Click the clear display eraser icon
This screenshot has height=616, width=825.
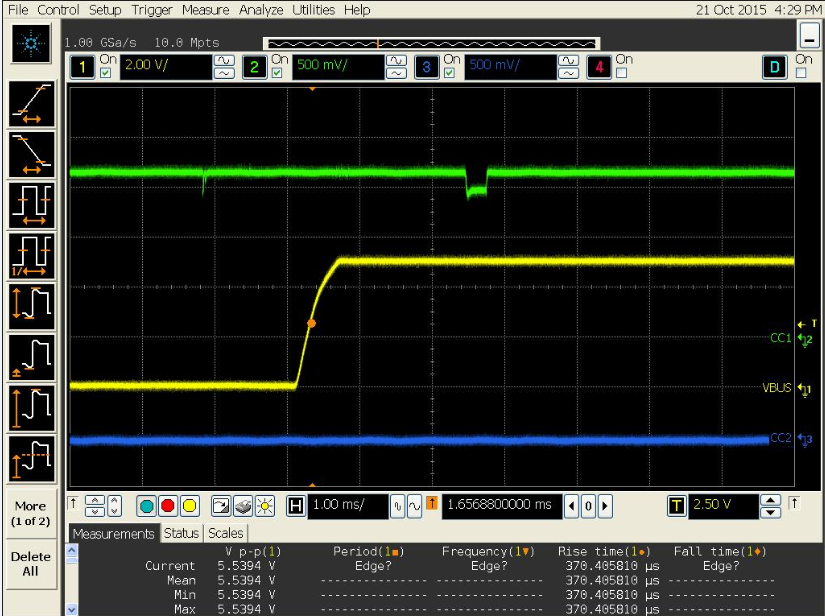tap(243, 506)
